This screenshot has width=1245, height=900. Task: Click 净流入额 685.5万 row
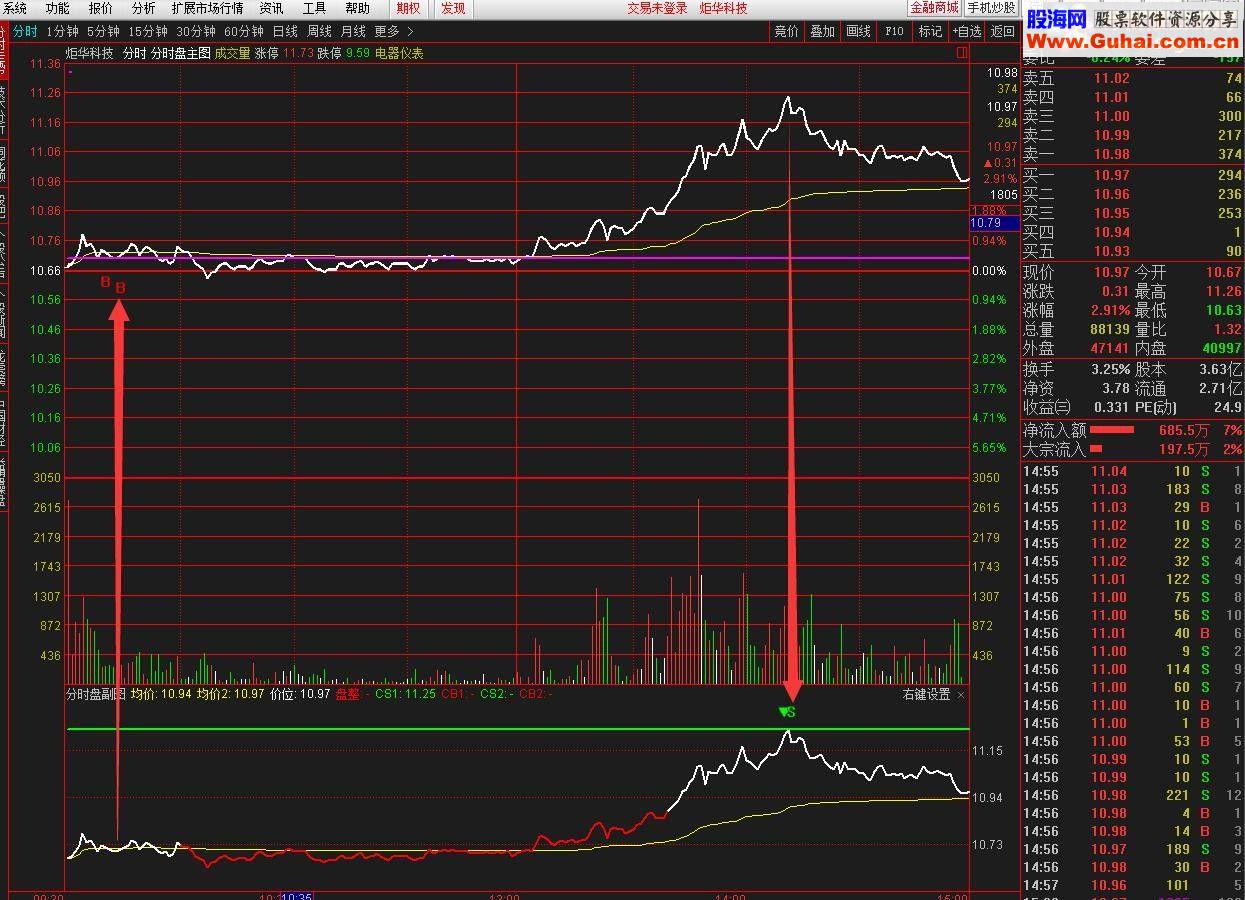1132,431
